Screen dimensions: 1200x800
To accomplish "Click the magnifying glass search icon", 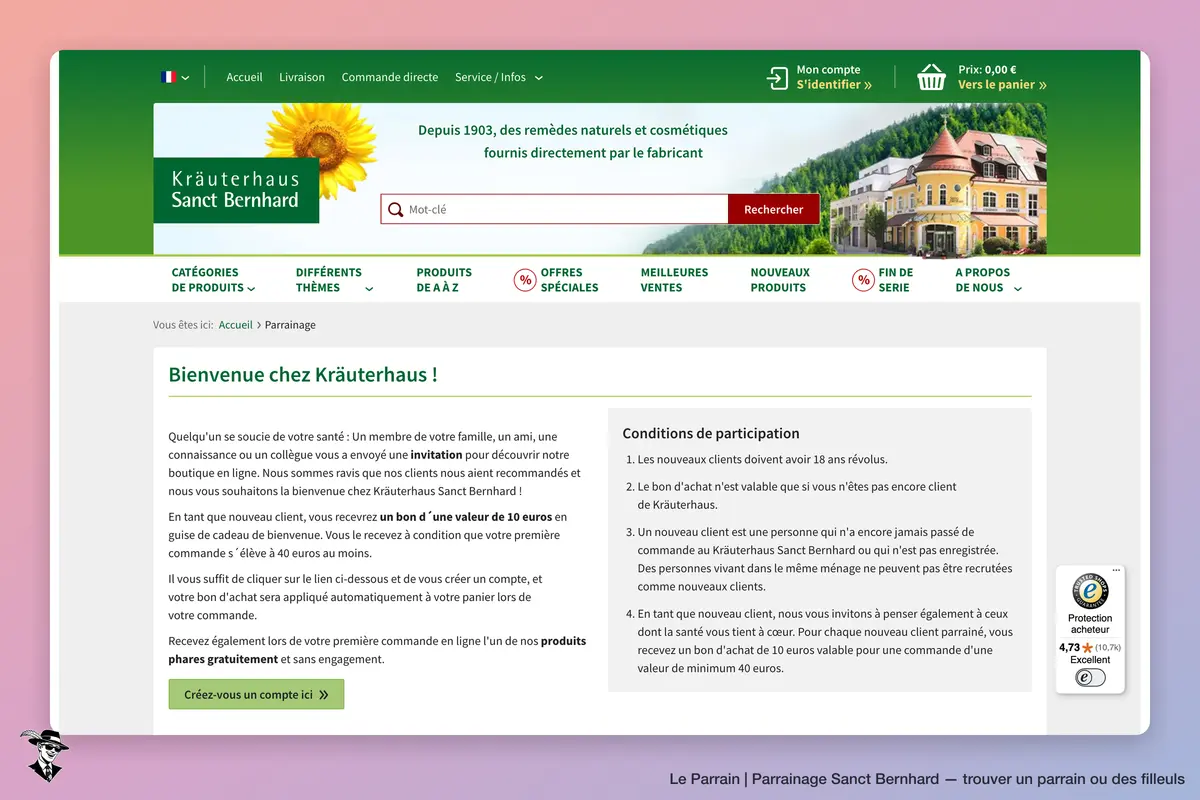I will tap(396, 210).
